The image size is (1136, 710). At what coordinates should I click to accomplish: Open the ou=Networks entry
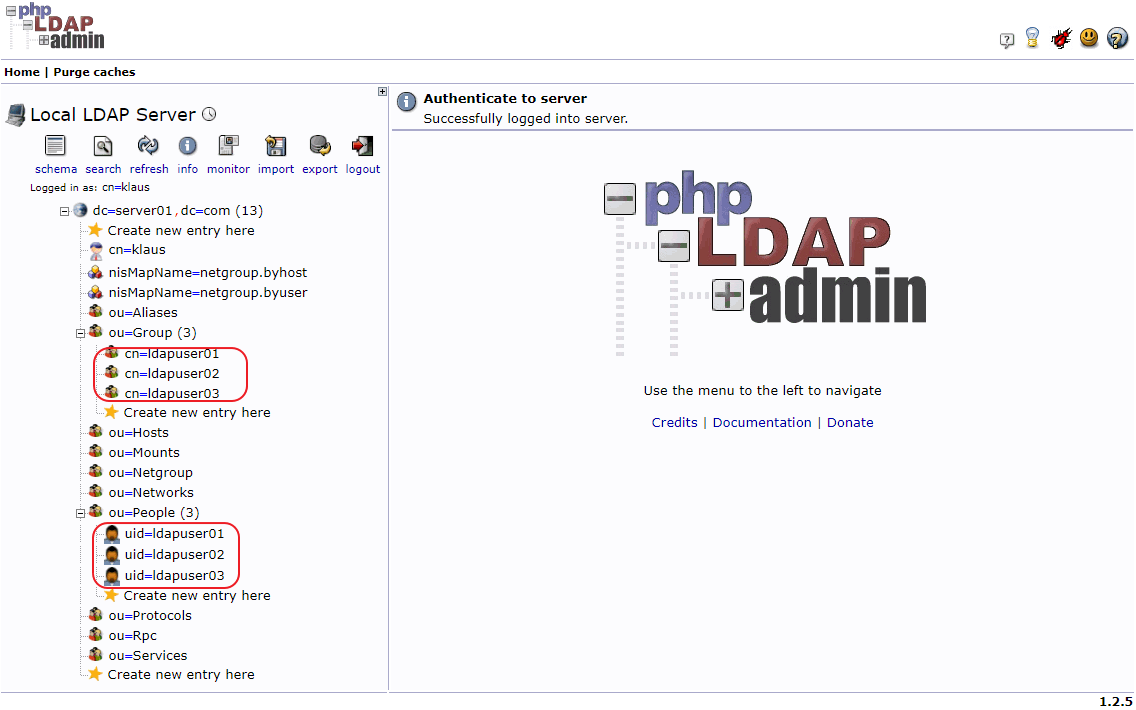coord(151,493)
